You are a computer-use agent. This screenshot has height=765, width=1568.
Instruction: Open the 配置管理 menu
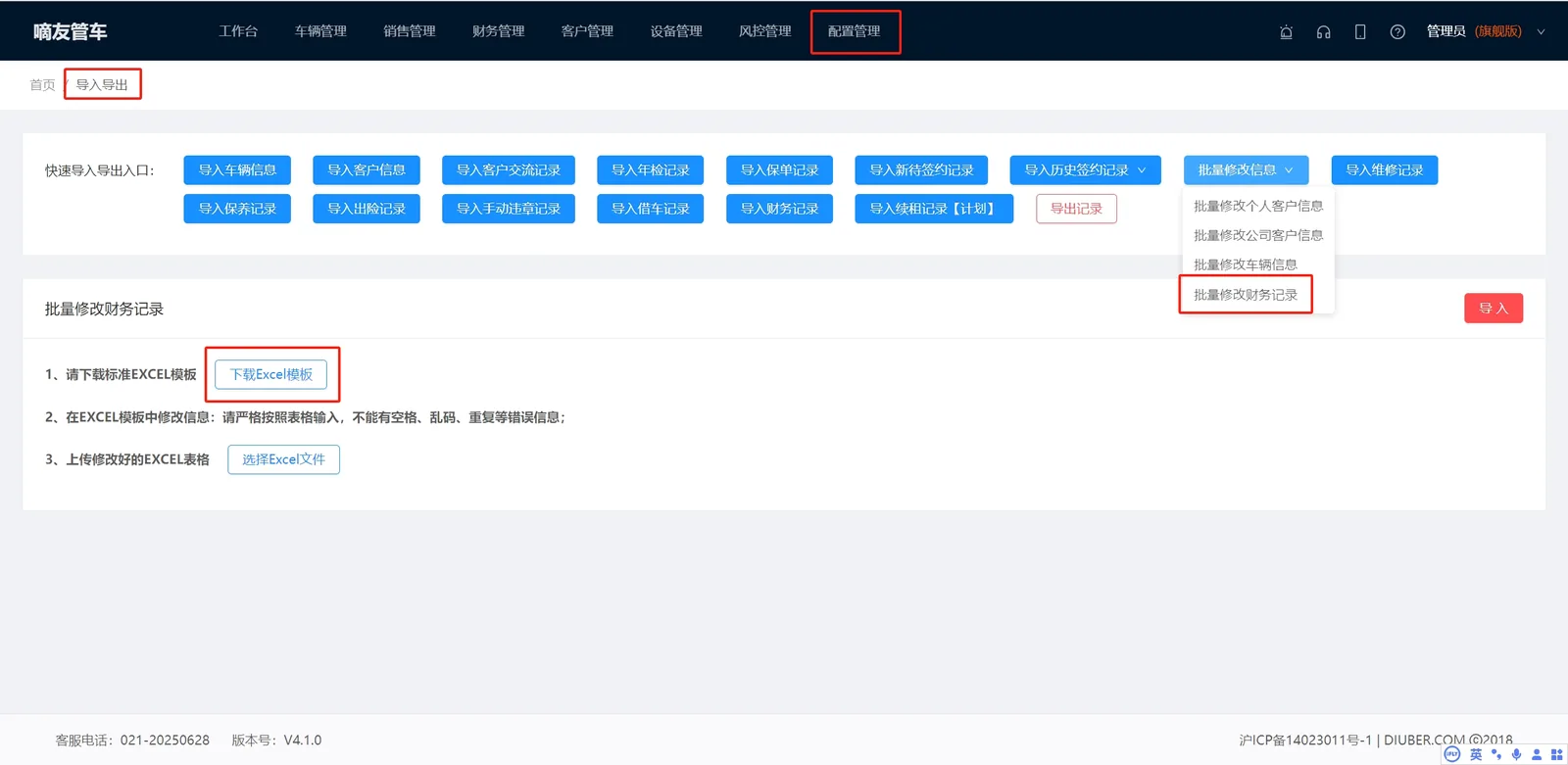[x=854, y=31]
